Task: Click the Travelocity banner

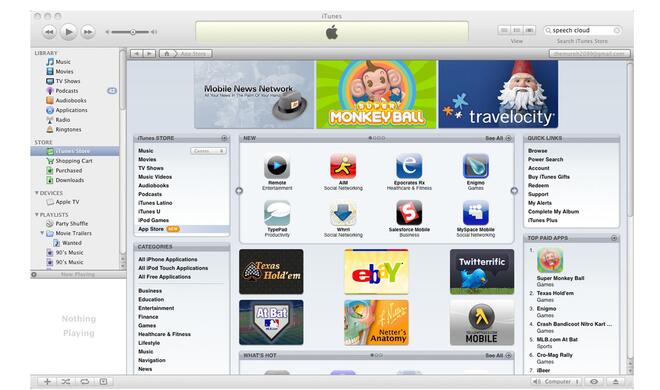Action: coord(498,94)
